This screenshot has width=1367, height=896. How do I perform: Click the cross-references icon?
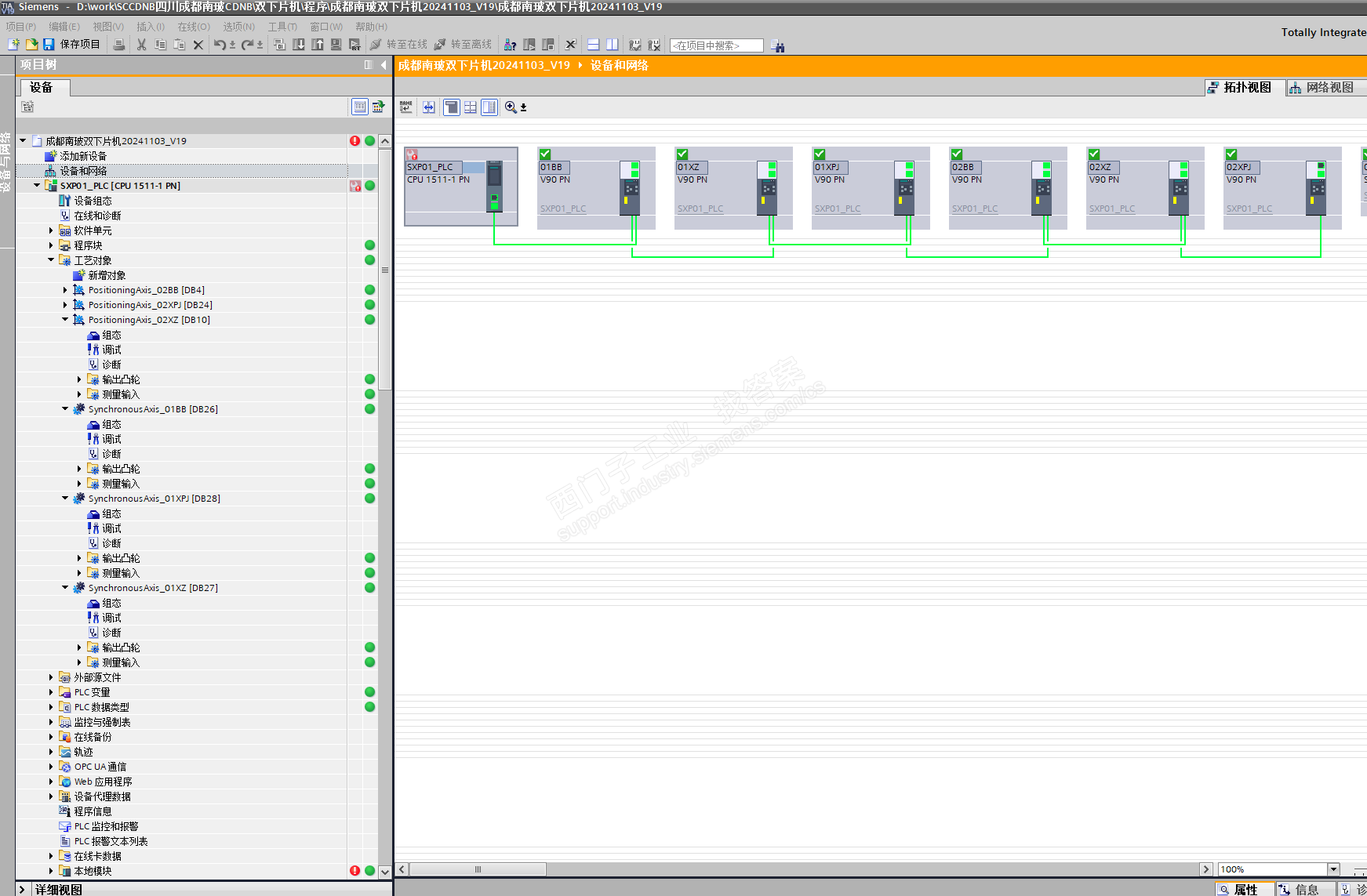570,45
